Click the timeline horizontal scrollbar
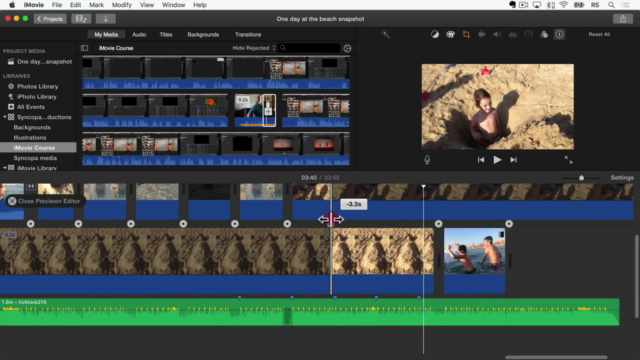Viewport: 640px width, 360px height. tap(556, 357)
